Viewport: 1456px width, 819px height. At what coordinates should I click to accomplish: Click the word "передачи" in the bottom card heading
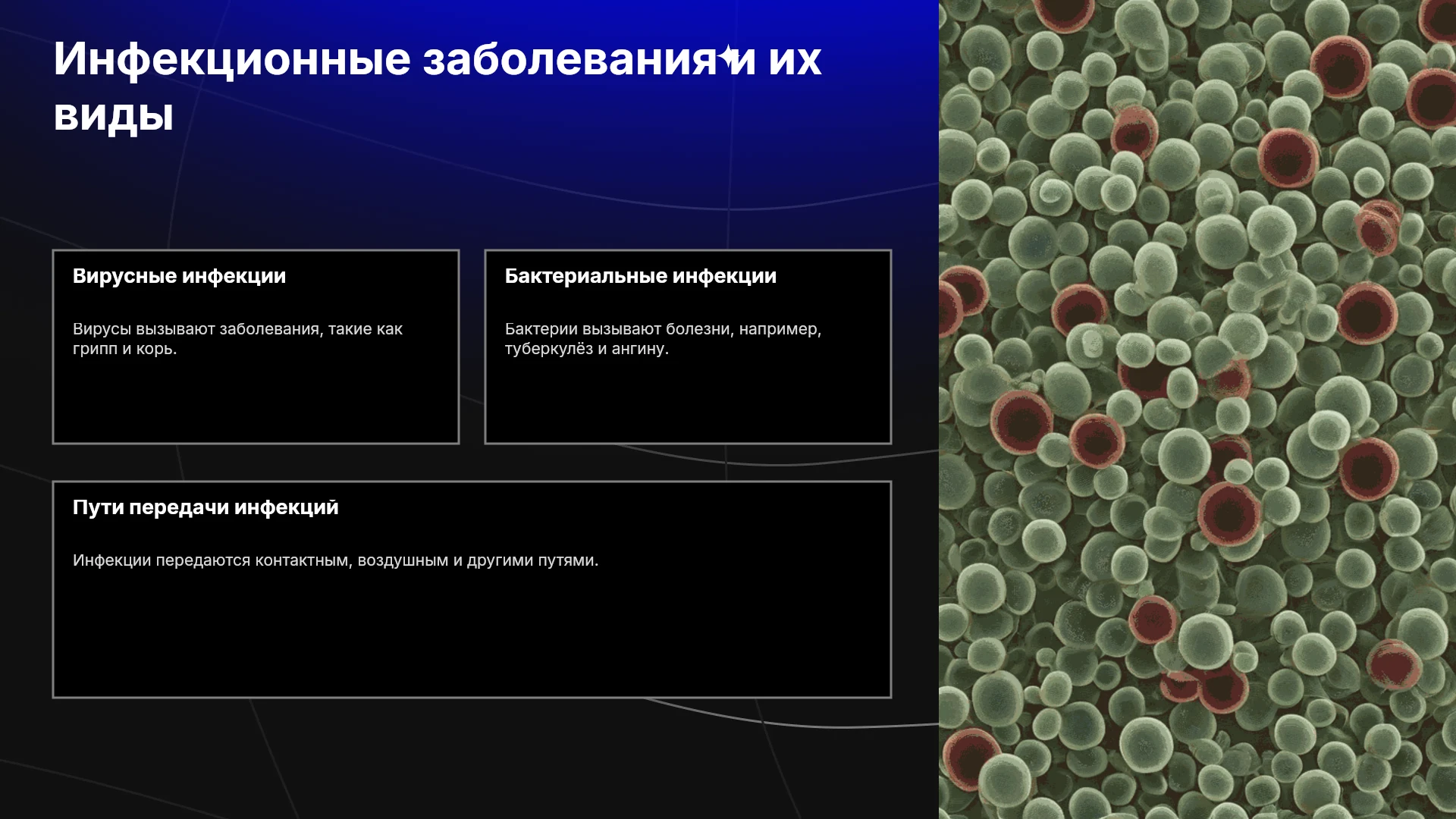point(179,508)
